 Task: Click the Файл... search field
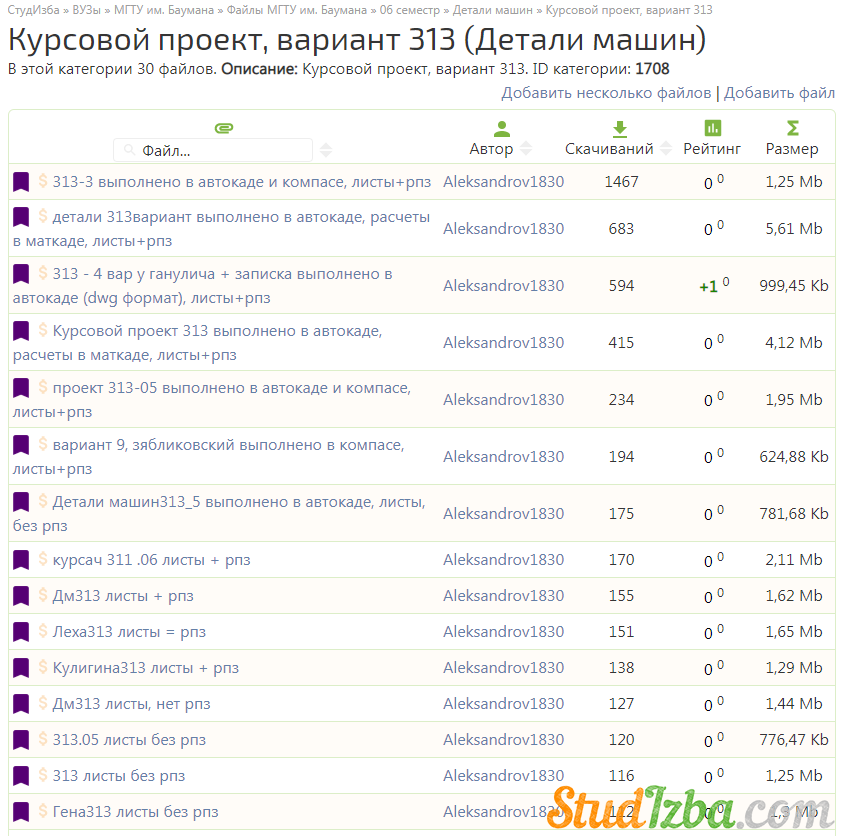213,150
